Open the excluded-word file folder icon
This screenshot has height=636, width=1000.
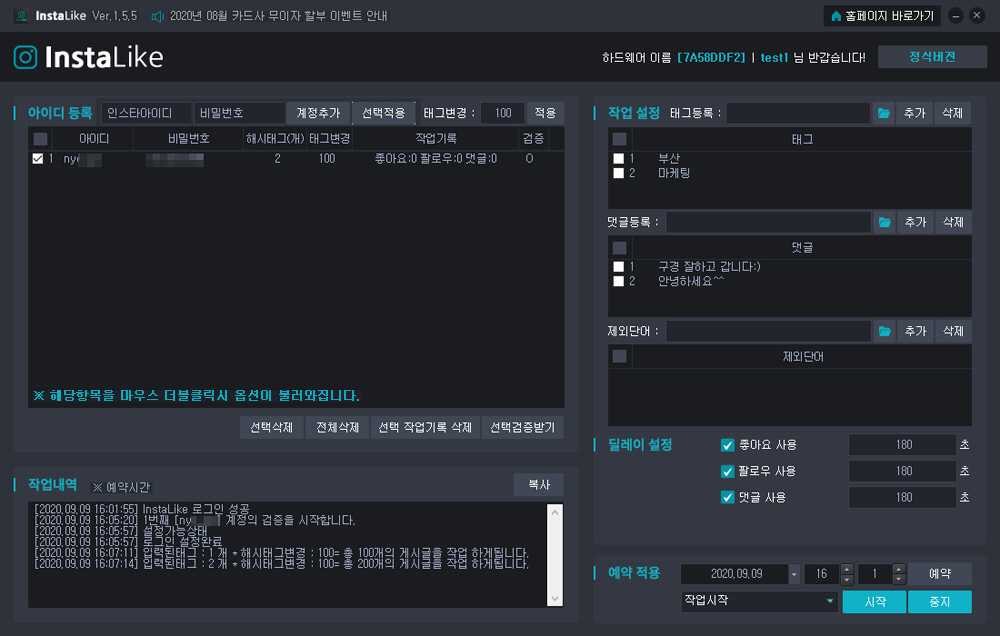pos(884,331)
